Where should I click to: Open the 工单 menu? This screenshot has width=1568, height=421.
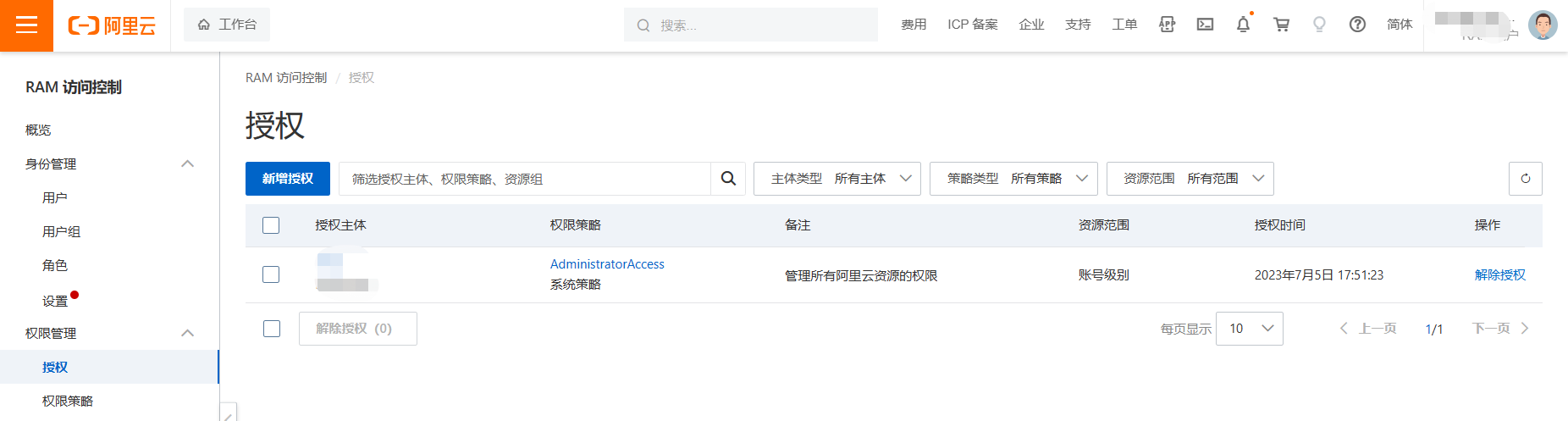(x=1124, y=25)
